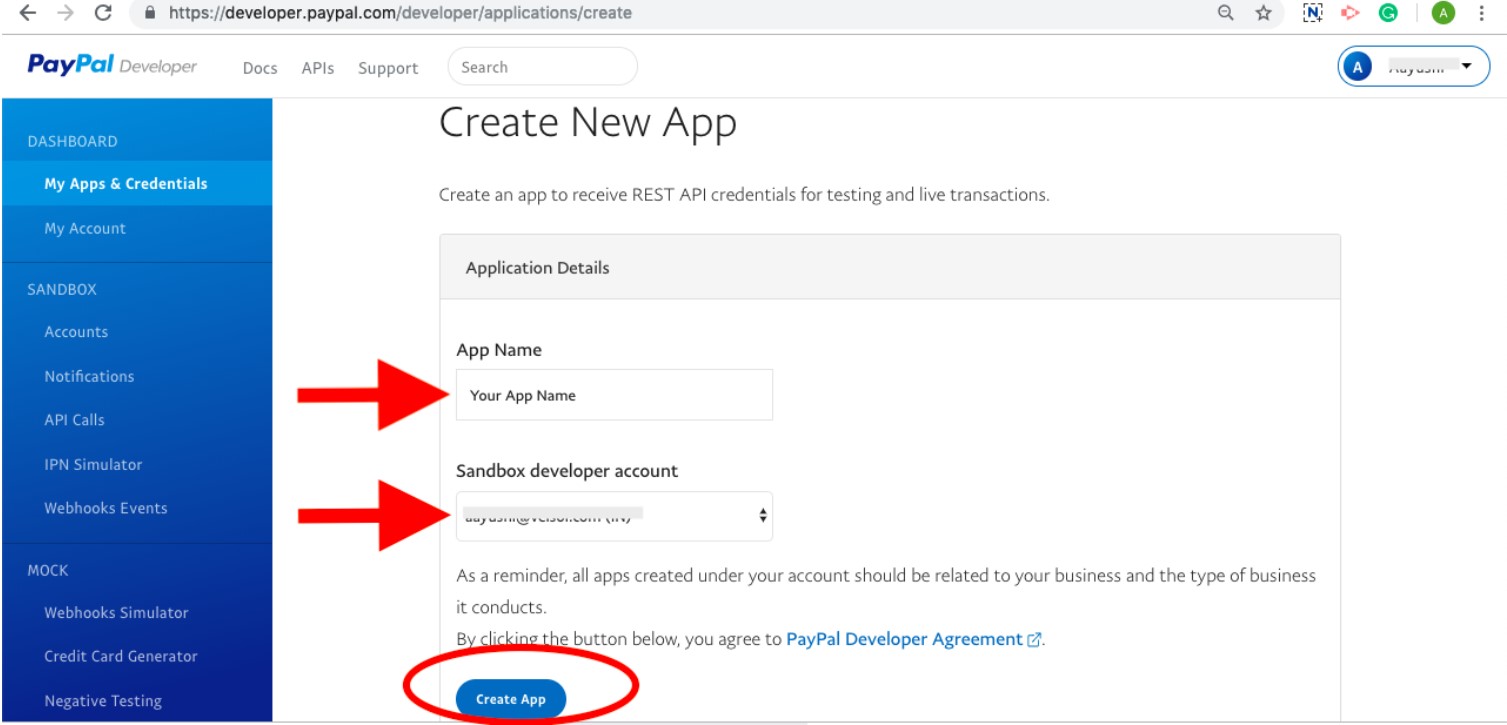Screen dimensions: 1507x725
Task: Click the DASHBOARD sidebar heading
Action: (x=72, y=141)
